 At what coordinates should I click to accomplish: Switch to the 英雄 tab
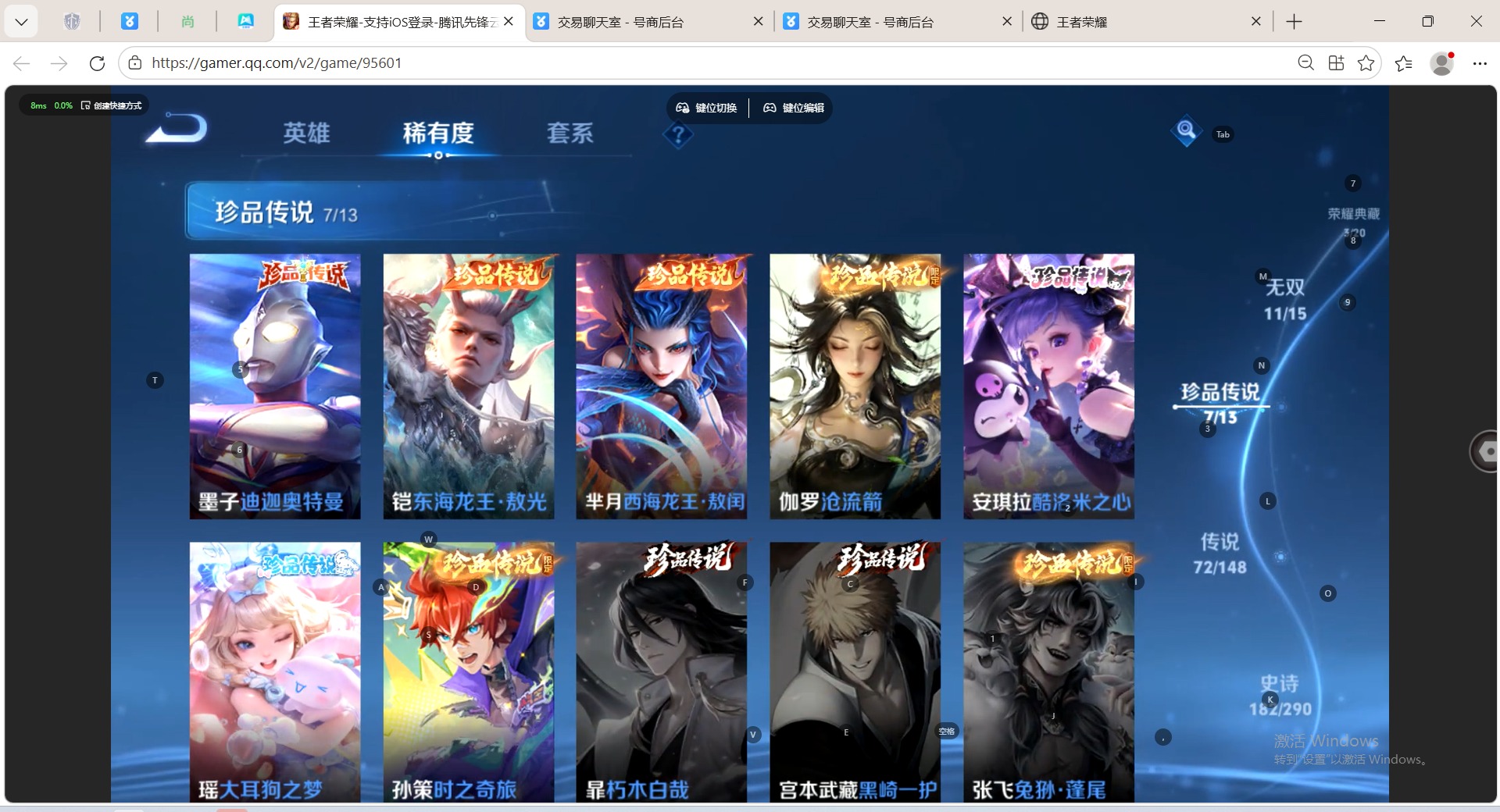point(306,133)
